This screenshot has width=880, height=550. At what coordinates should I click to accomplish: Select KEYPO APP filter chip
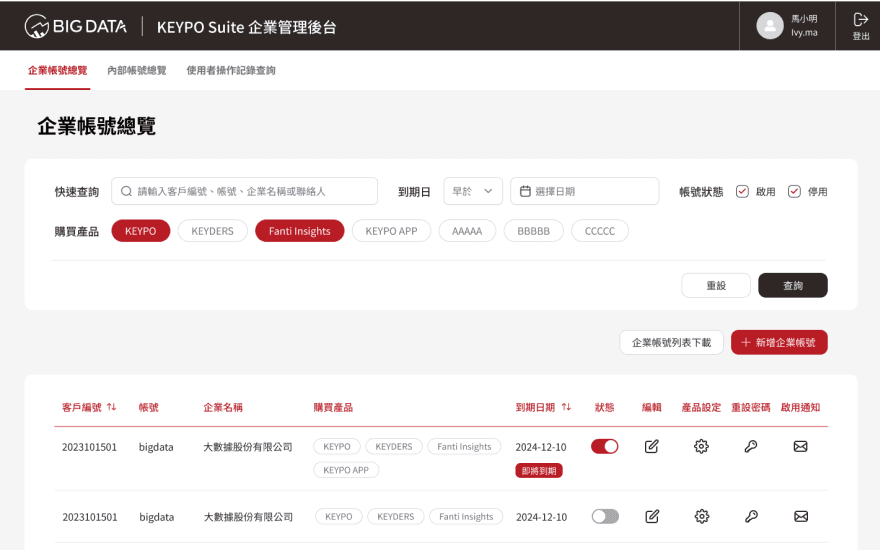(391, 231)
